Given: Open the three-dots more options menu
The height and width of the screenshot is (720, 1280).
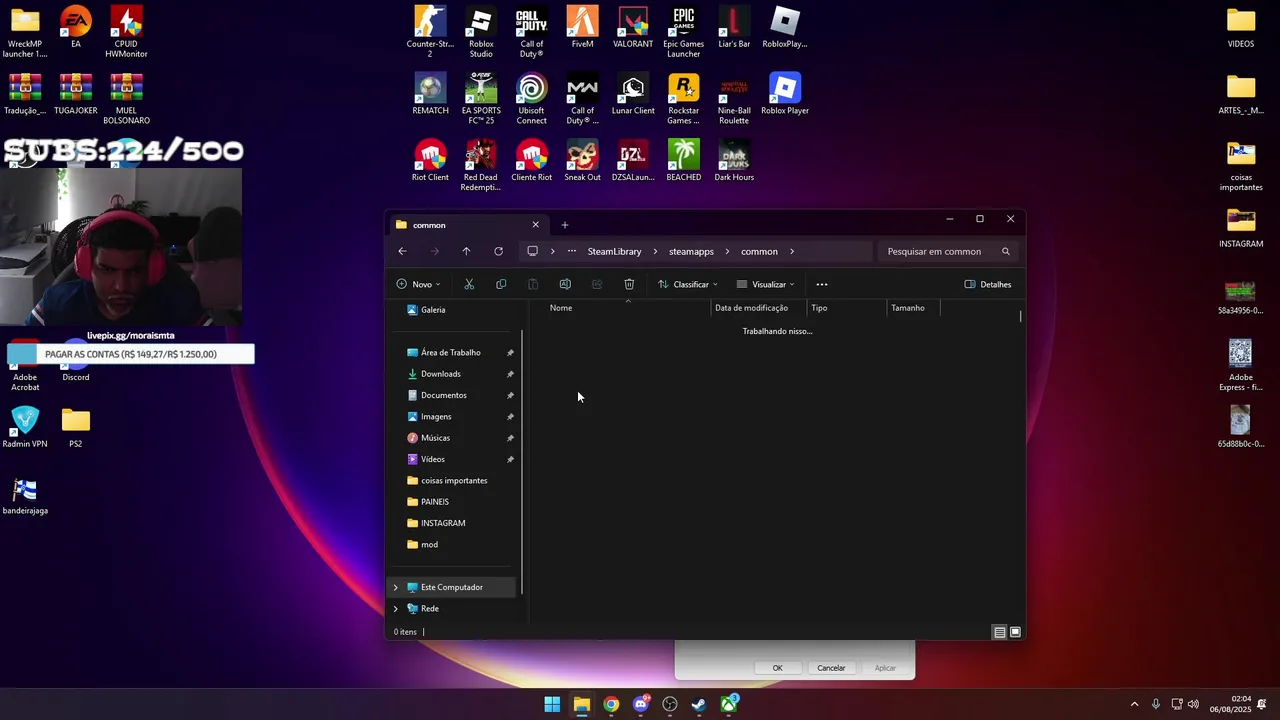Looking at the screenshot, I should click(822, 284).
